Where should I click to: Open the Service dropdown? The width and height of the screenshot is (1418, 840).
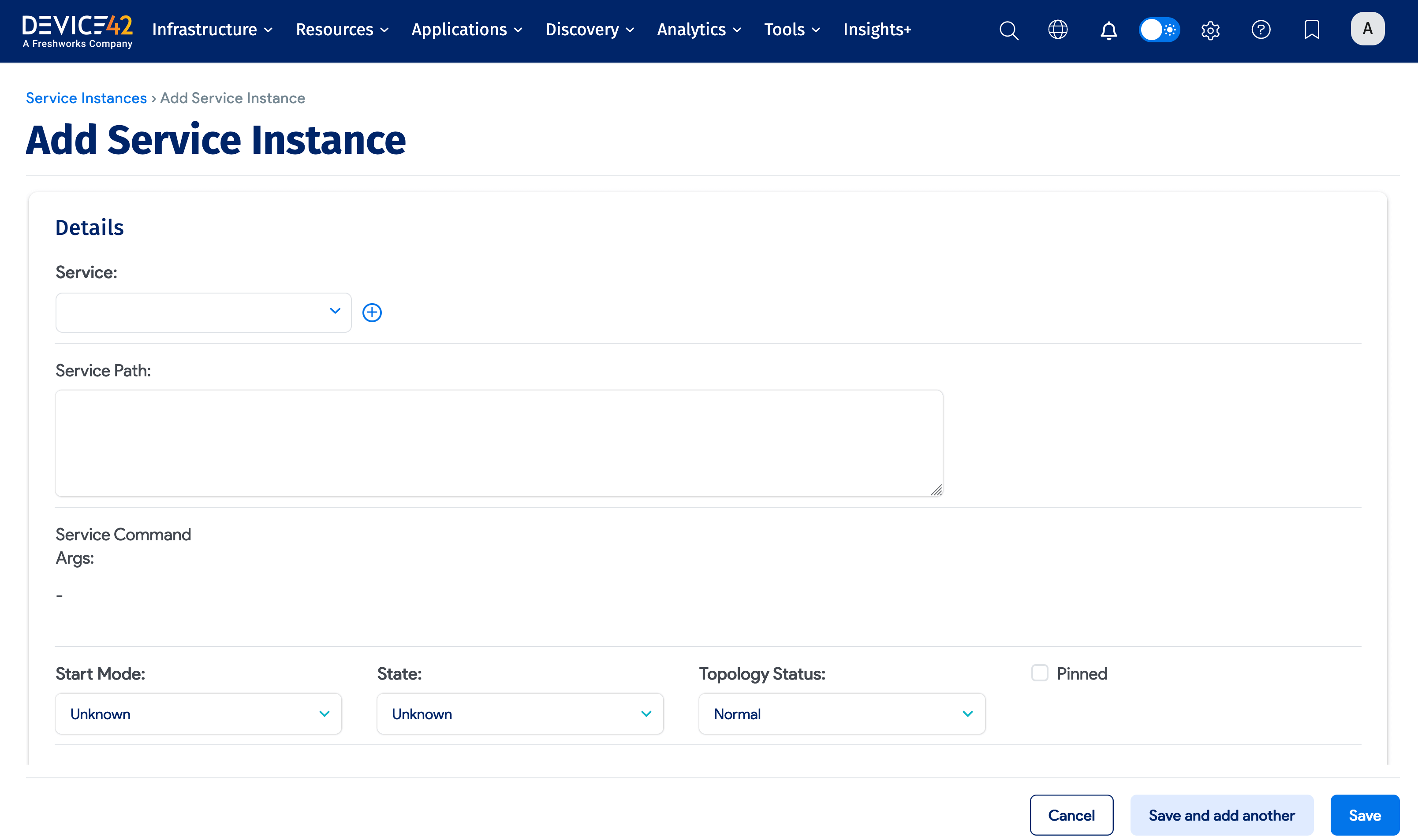[203, 312]
